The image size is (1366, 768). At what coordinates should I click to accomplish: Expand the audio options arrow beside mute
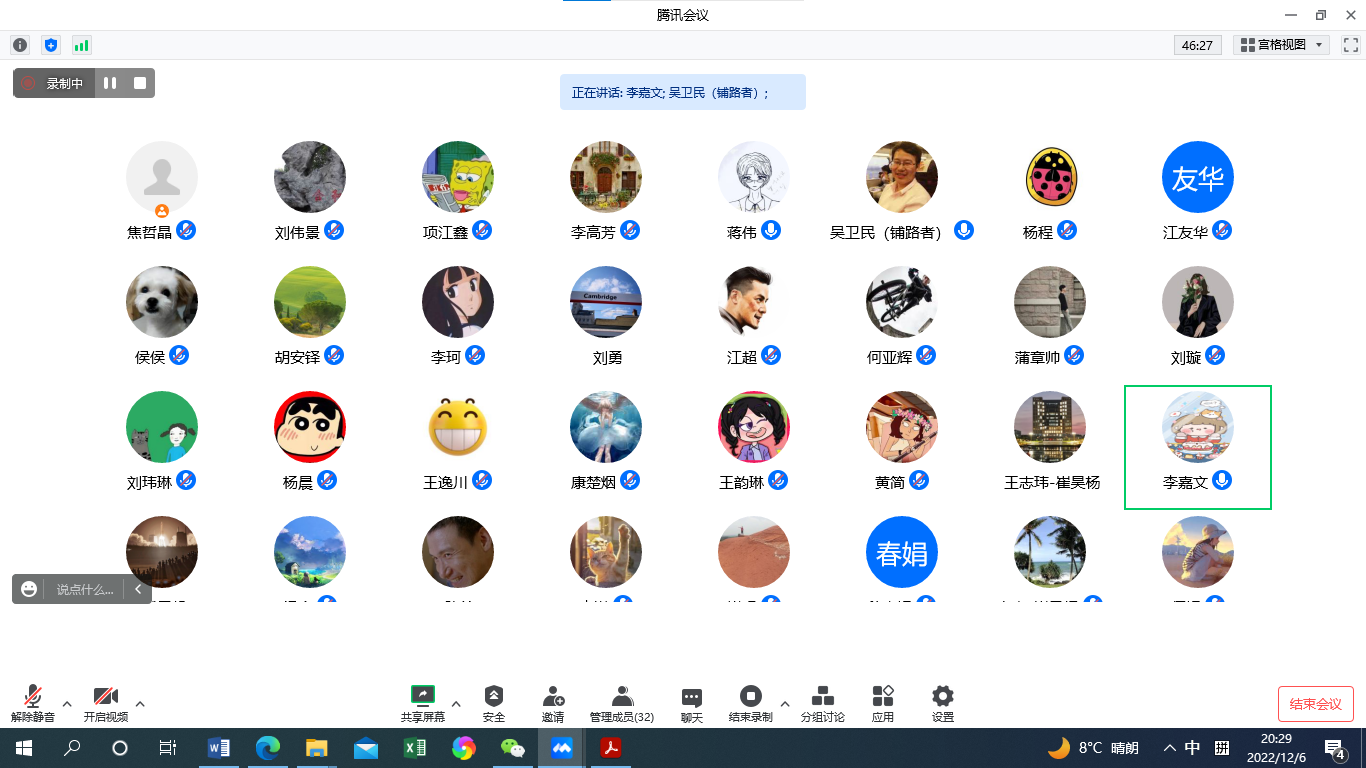pos(67,703)
